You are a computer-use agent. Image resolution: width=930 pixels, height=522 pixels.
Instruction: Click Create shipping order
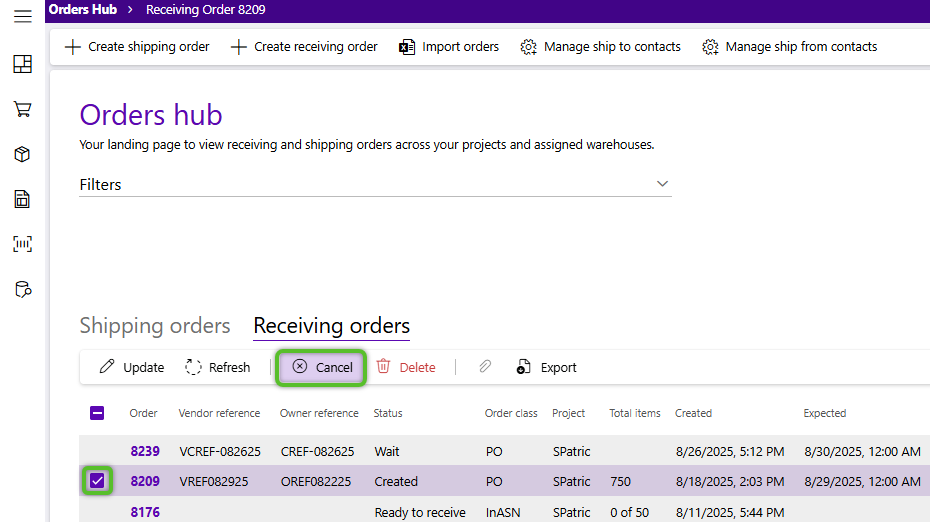(137, 47)
